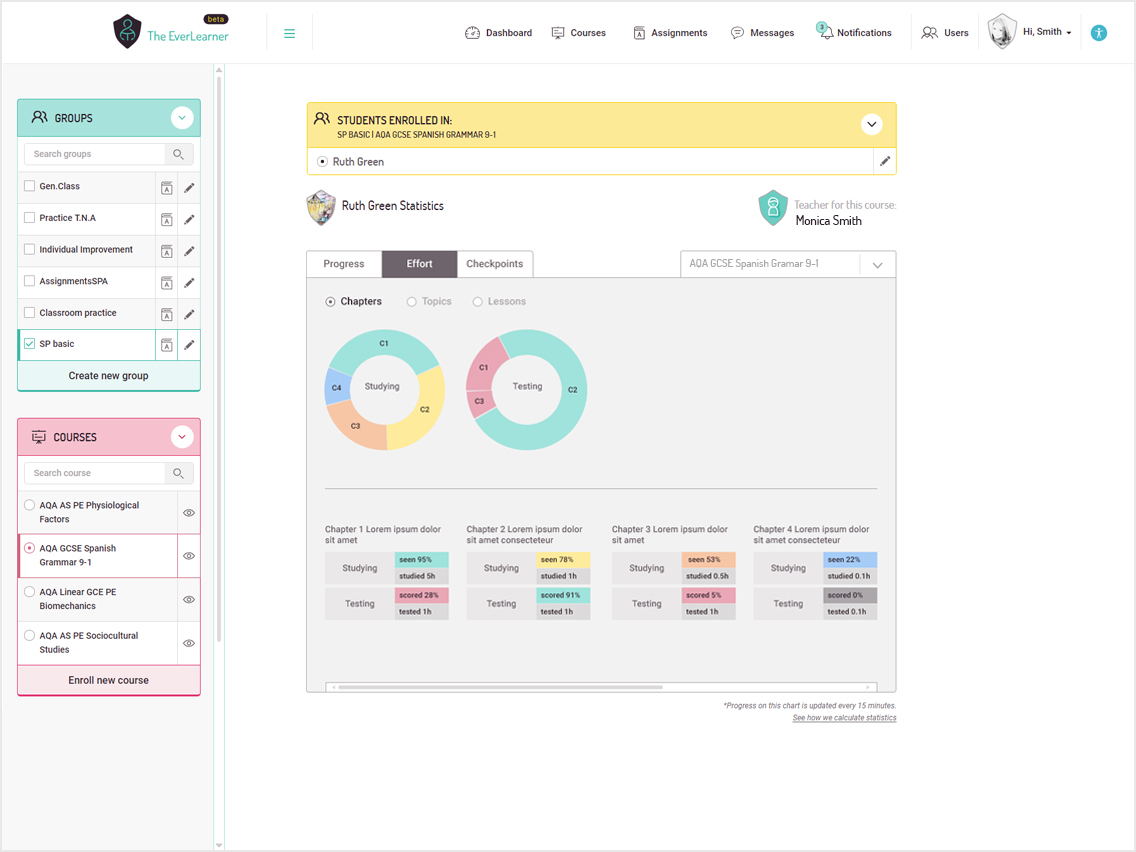Image resolution: width=1136 pixels, height=852 pixels.
Task: Edit enrolled student Ruth Green with pencil icon
Action: tap(884, 161)
